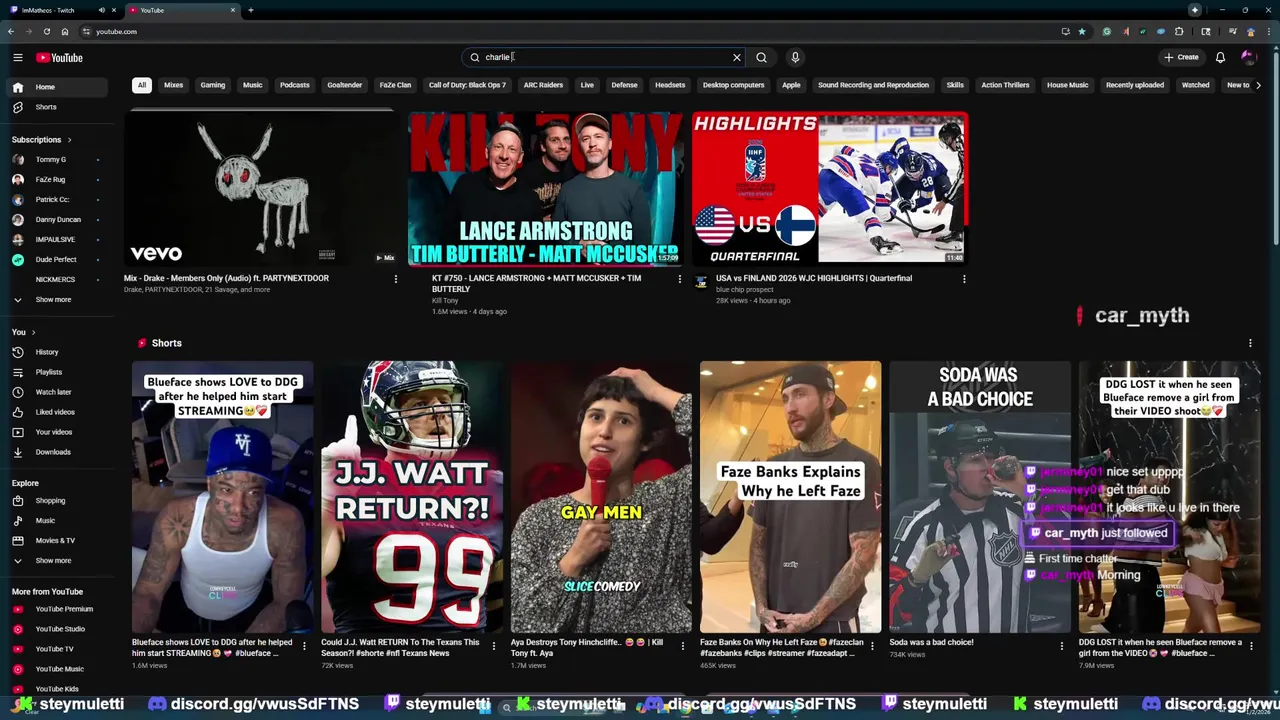
Task: Click the browser address bar
Action: [x=570, y=31]
